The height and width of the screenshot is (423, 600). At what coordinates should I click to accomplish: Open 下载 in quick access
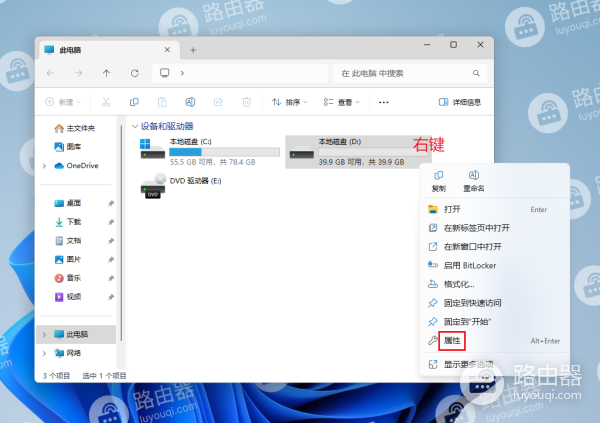[x=68, y=222]
